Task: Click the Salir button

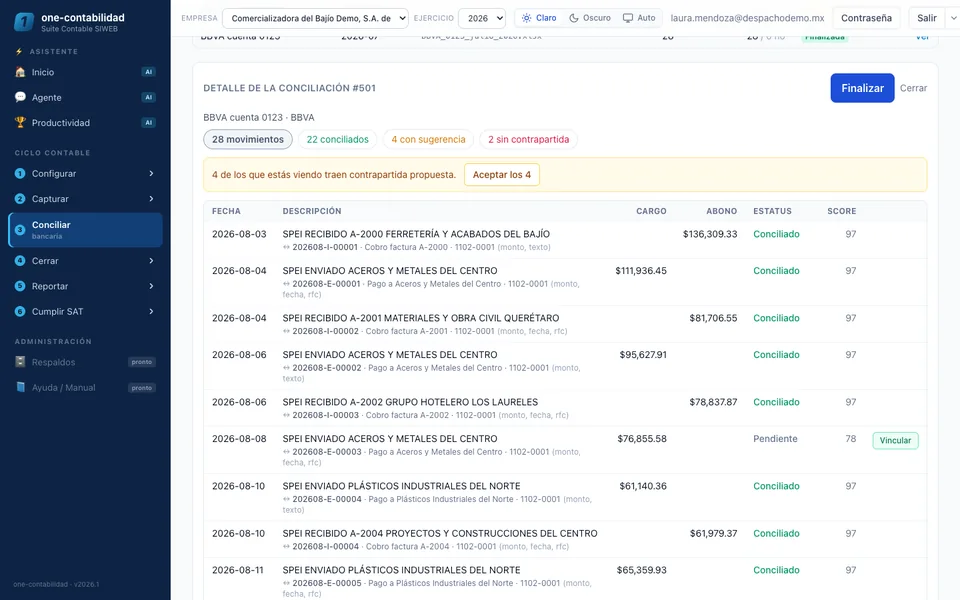Action: tap(926, 18)
